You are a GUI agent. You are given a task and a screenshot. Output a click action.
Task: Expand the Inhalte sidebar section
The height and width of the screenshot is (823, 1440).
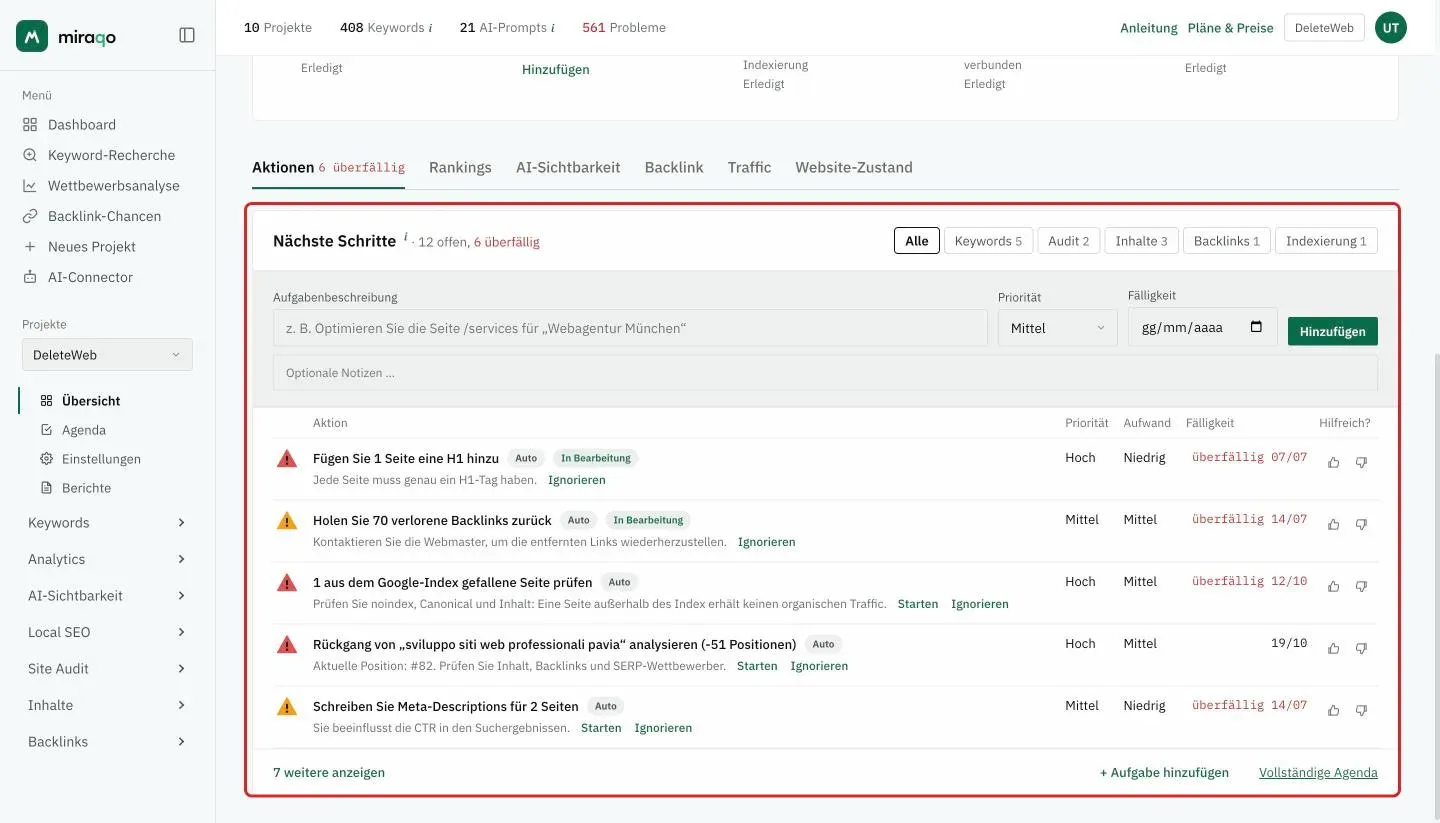click(x=107, y=705)
